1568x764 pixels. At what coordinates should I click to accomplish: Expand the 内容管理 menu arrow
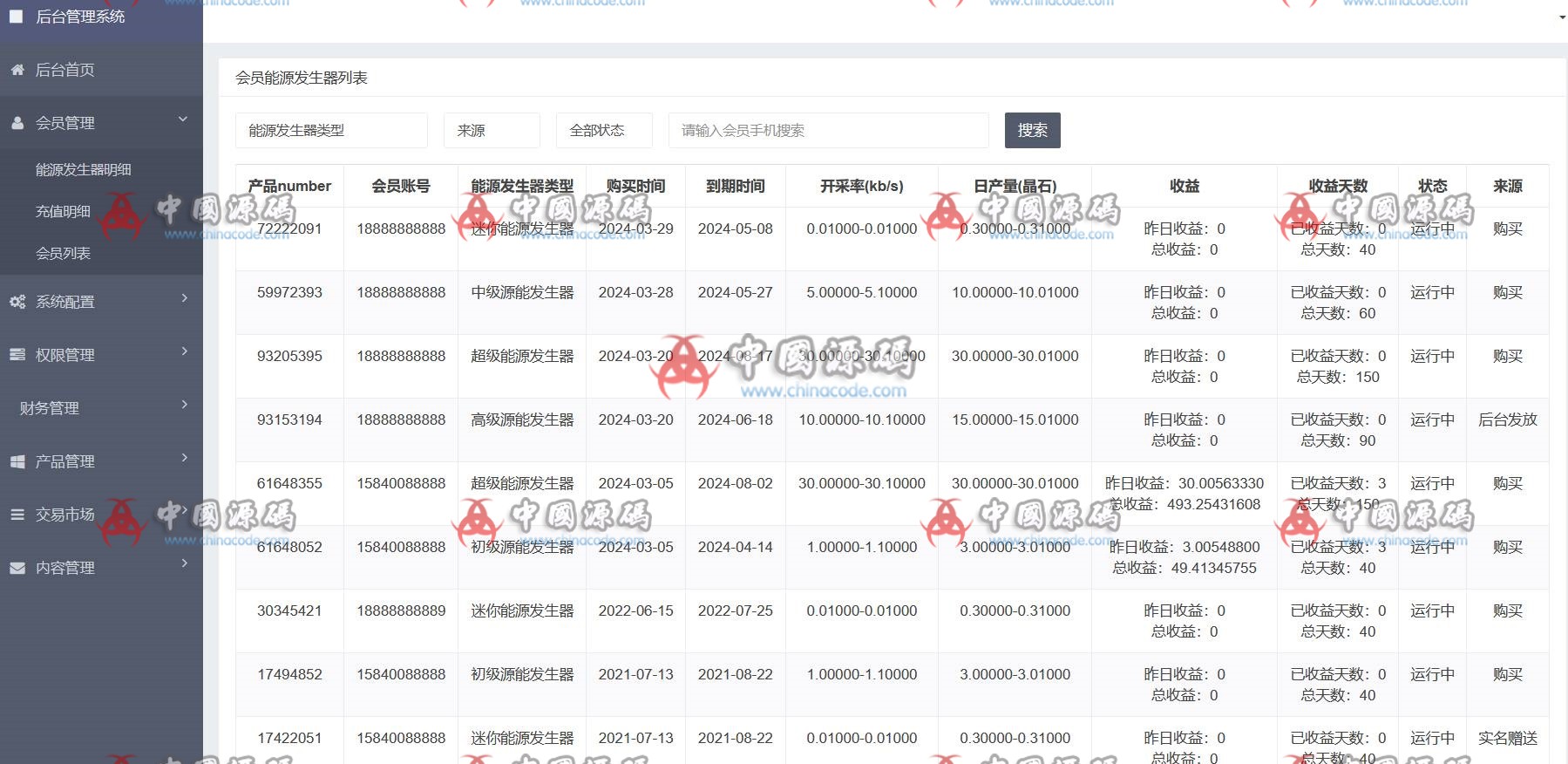click(x=184, y=564)
